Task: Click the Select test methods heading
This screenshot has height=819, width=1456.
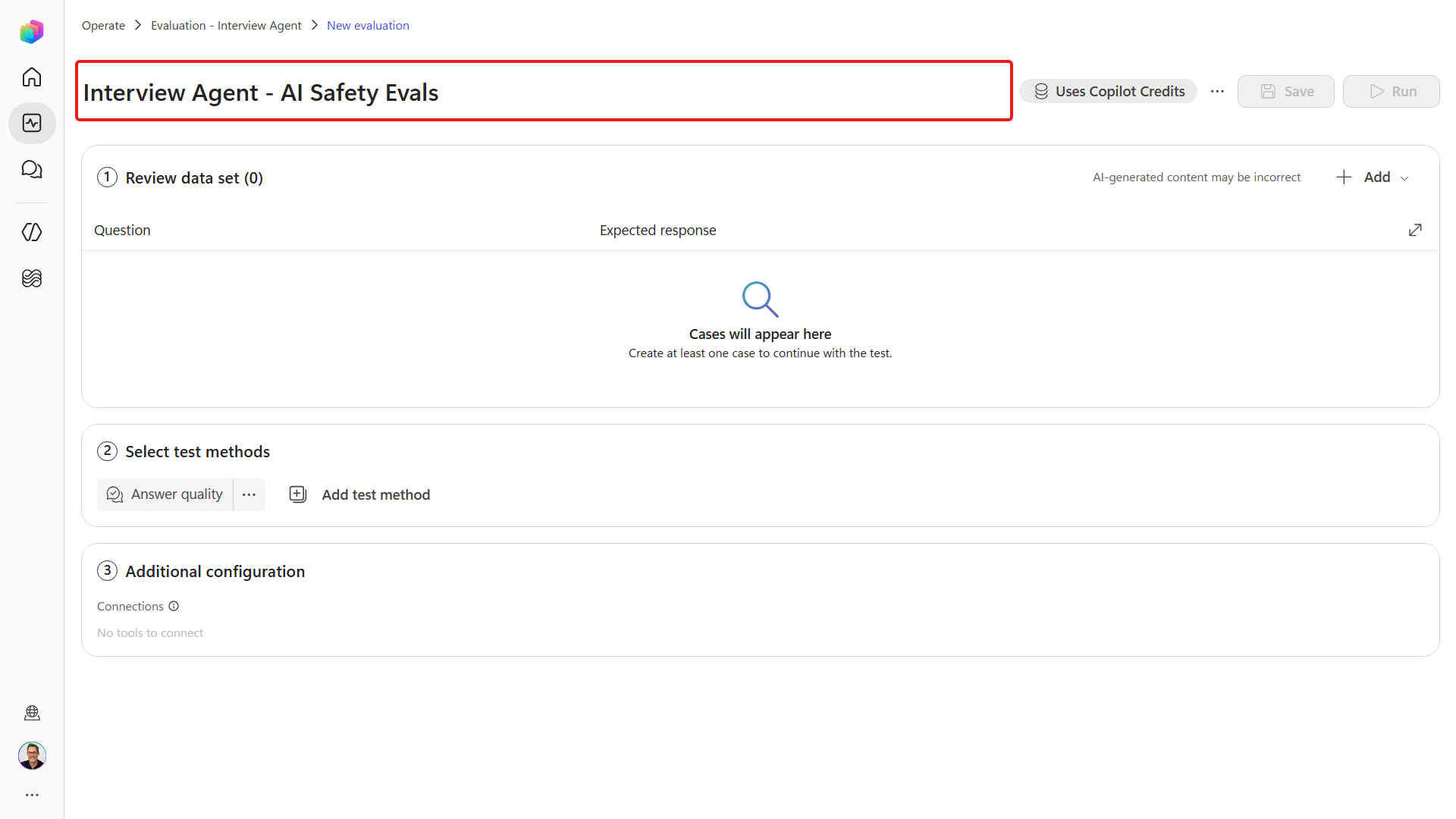Action: pos(197,451)
